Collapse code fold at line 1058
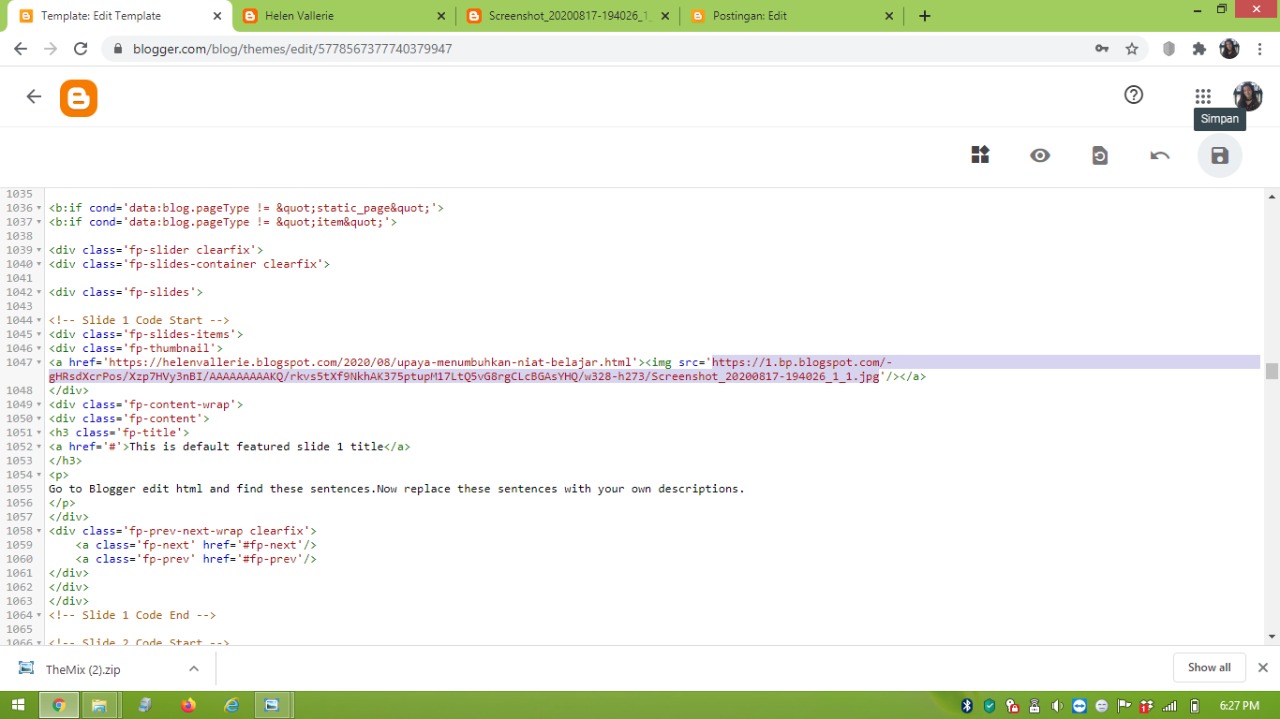The image size is (1280, 719). [39, 531]
